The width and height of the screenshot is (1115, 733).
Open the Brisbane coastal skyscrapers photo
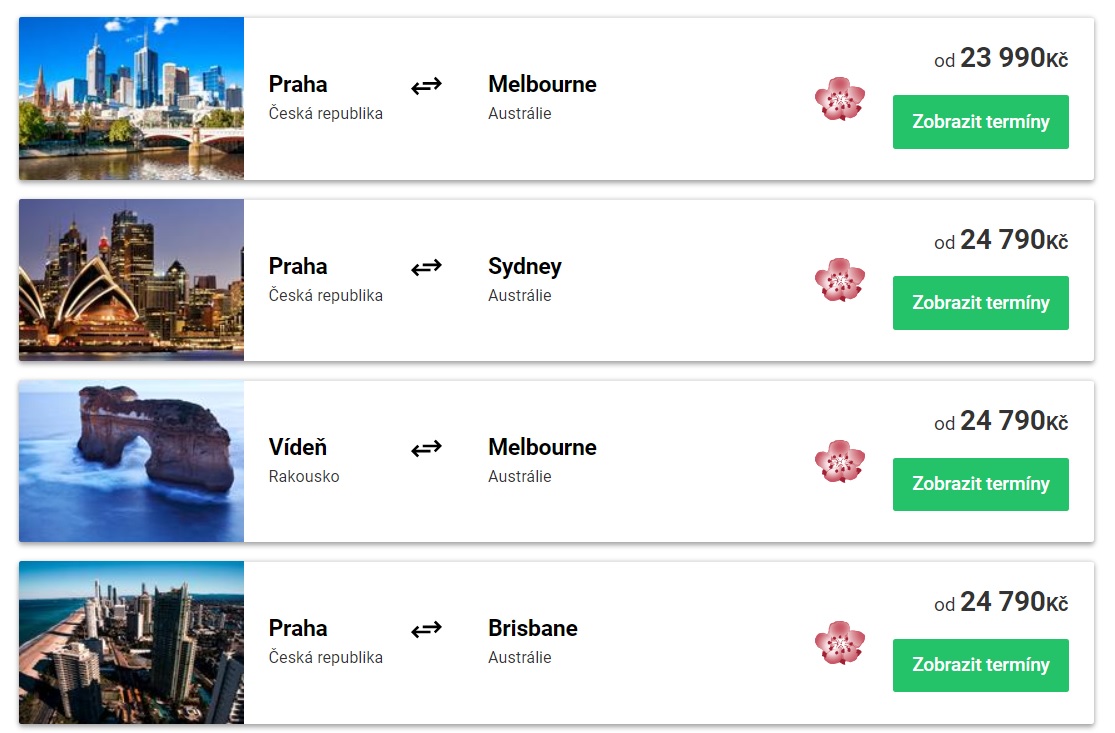point(131,642)
